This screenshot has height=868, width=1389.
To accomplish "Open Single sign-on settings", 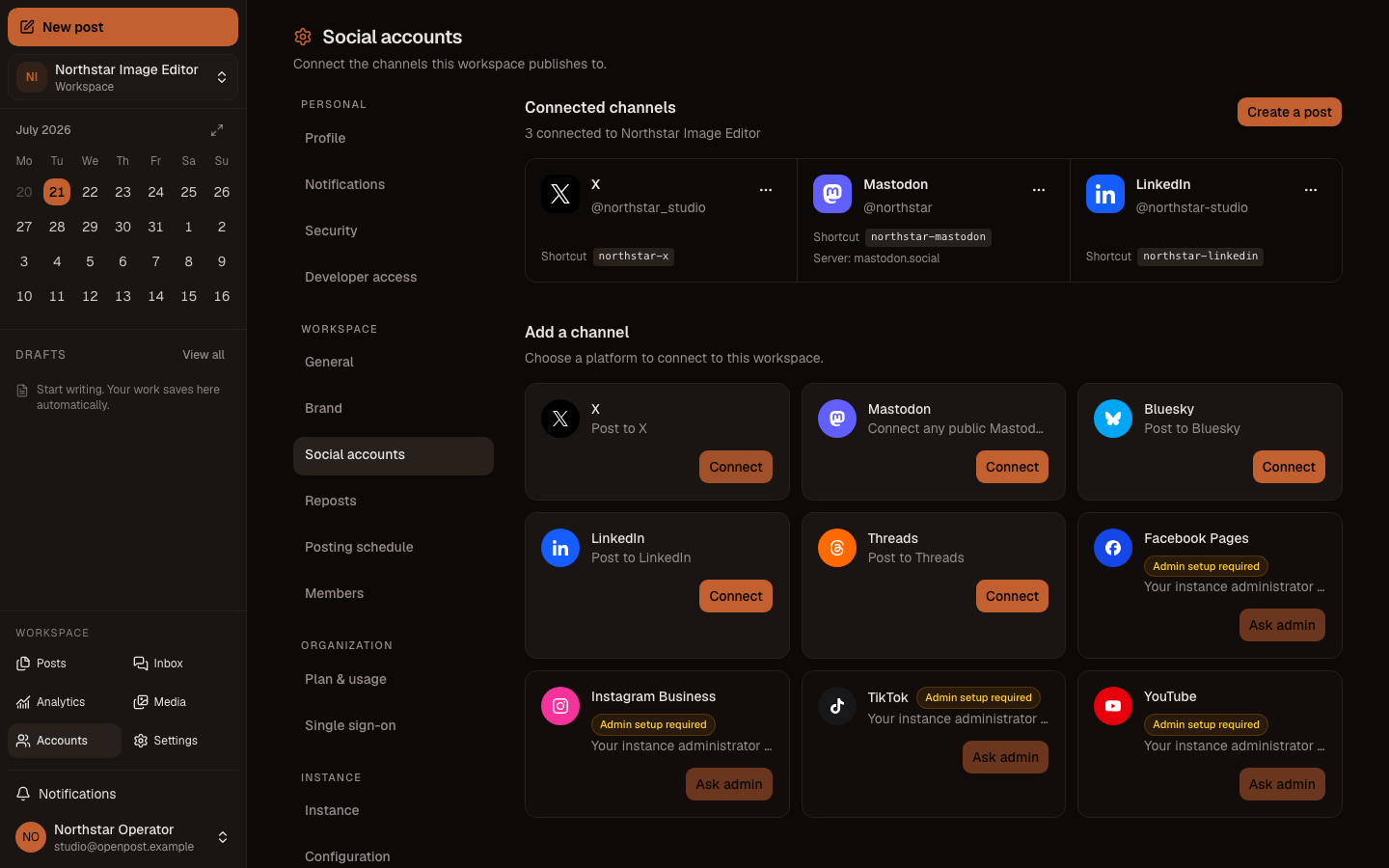I will pyautogui.click(x=394, y=726).
